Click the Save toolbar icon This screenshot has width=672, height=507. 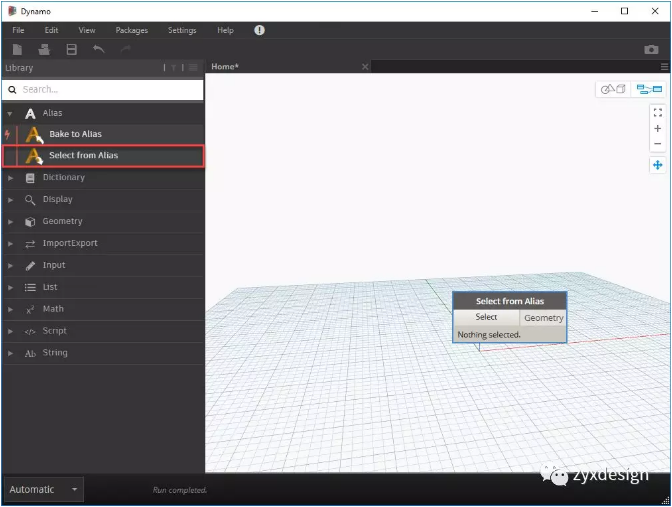[72, 49]
